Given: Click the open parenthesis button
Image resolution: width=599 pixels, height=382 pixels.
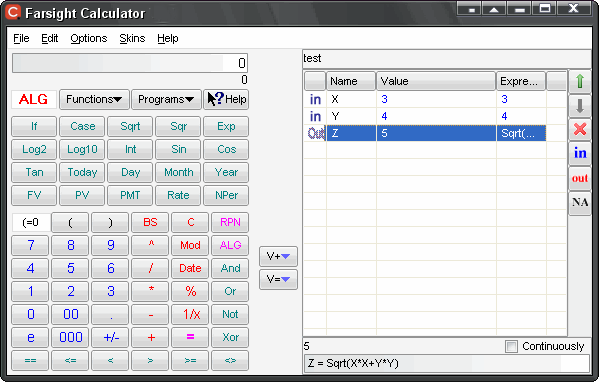Looking at the screenshot, I should pos(70,222).
